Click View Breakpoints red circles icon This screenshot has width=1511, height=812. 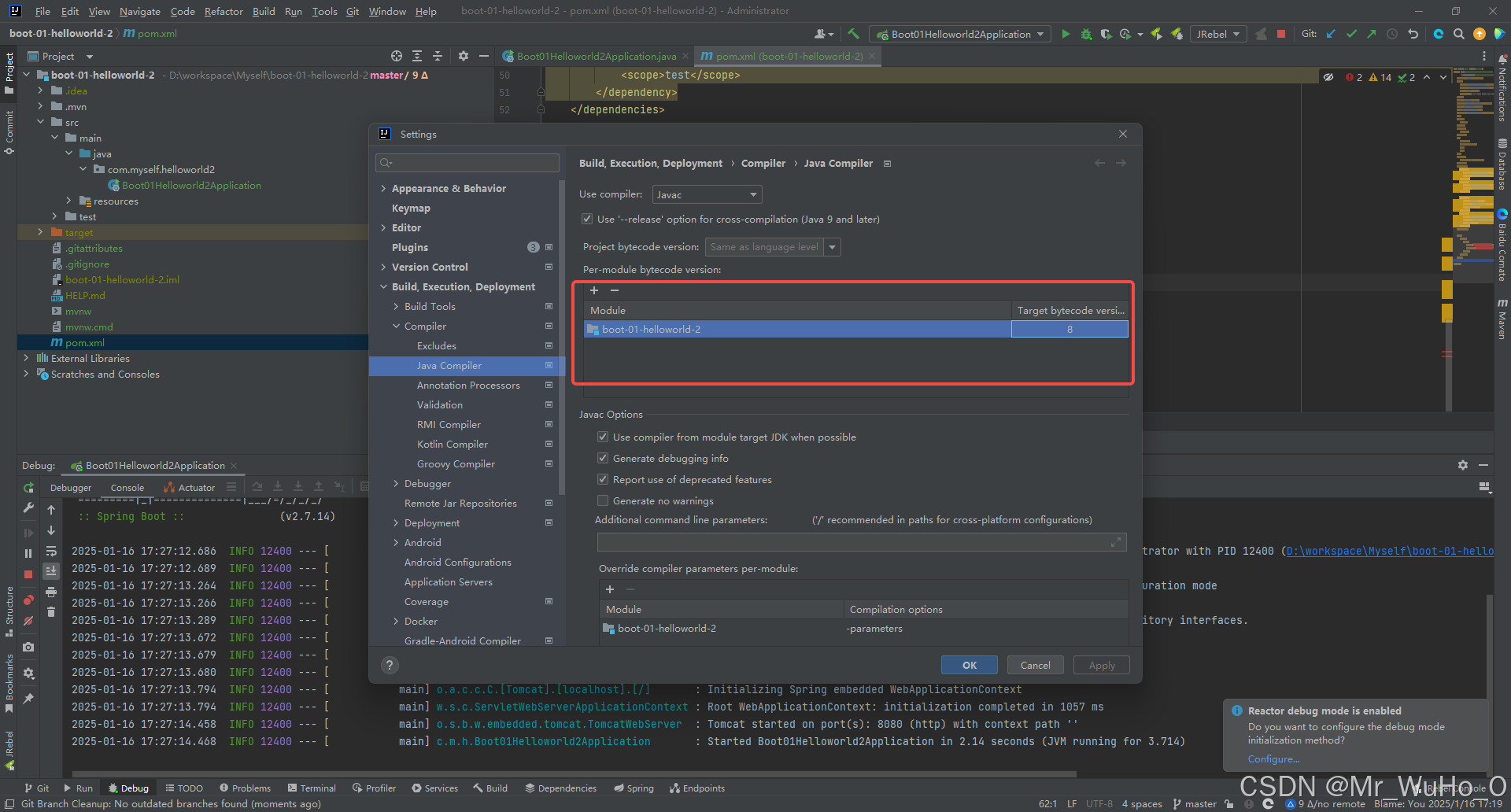28,600
